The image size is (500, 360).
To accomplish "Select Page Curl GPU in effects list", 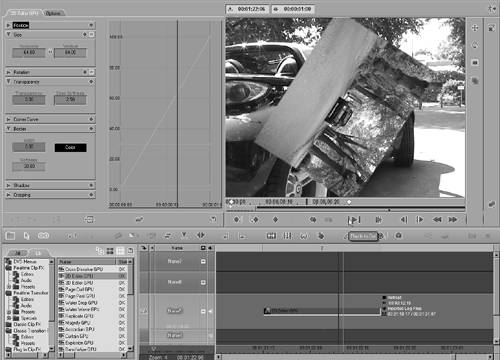I will pos(79,289).
